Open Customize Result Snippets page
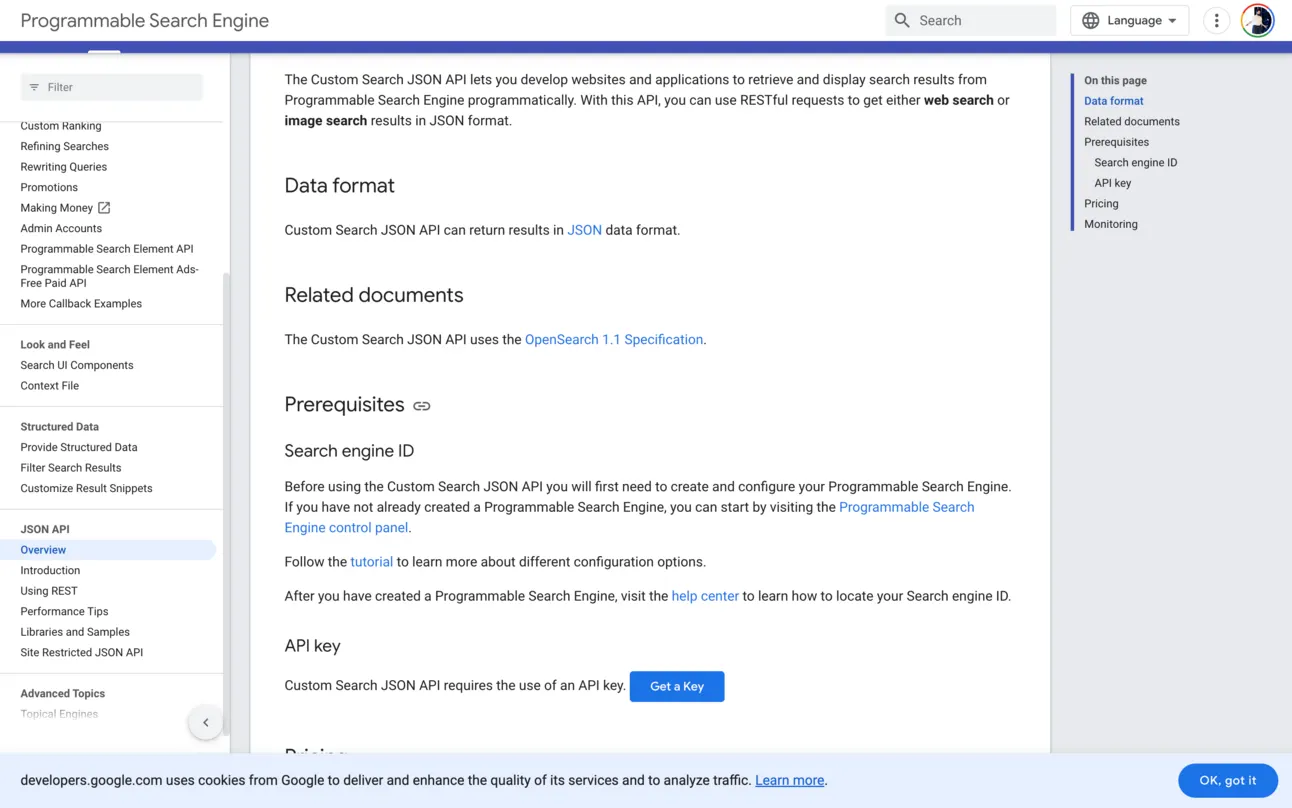This screenshot has height=808, width=1292. click(87, 488)
